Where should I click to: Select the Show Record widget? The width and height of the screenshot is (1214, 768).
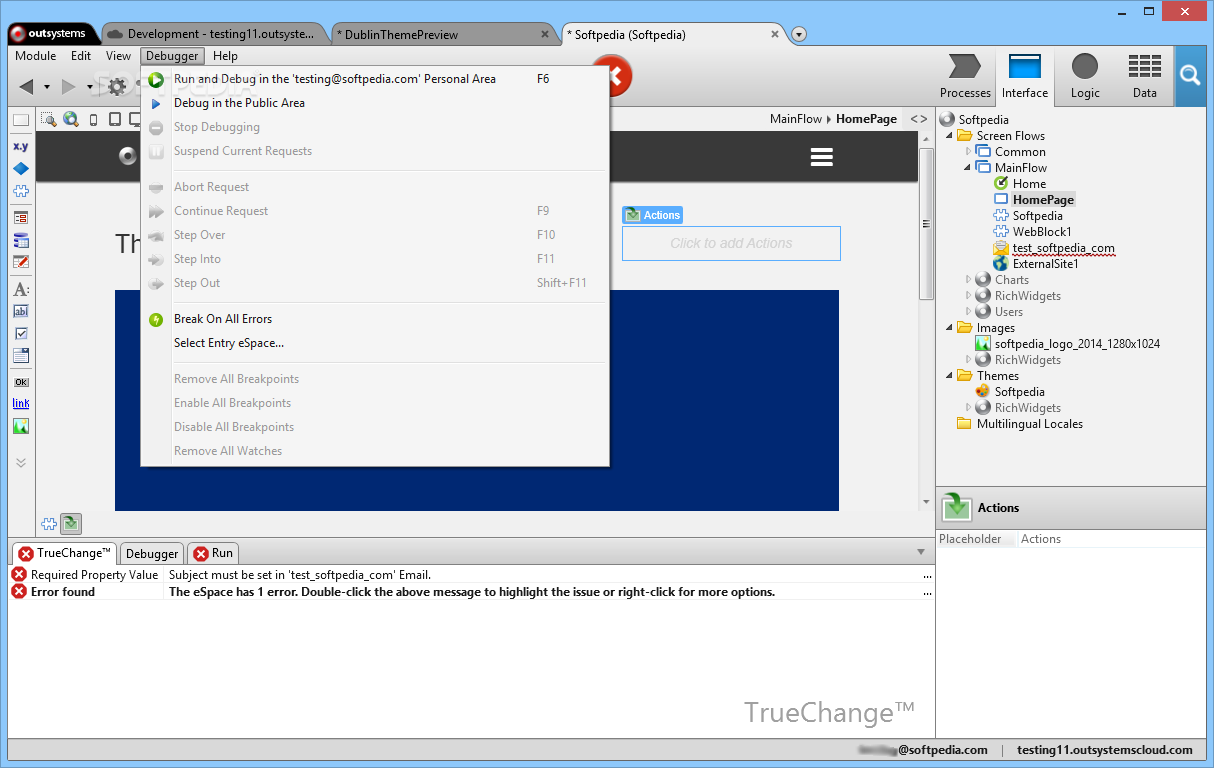[x=20, y=217]
